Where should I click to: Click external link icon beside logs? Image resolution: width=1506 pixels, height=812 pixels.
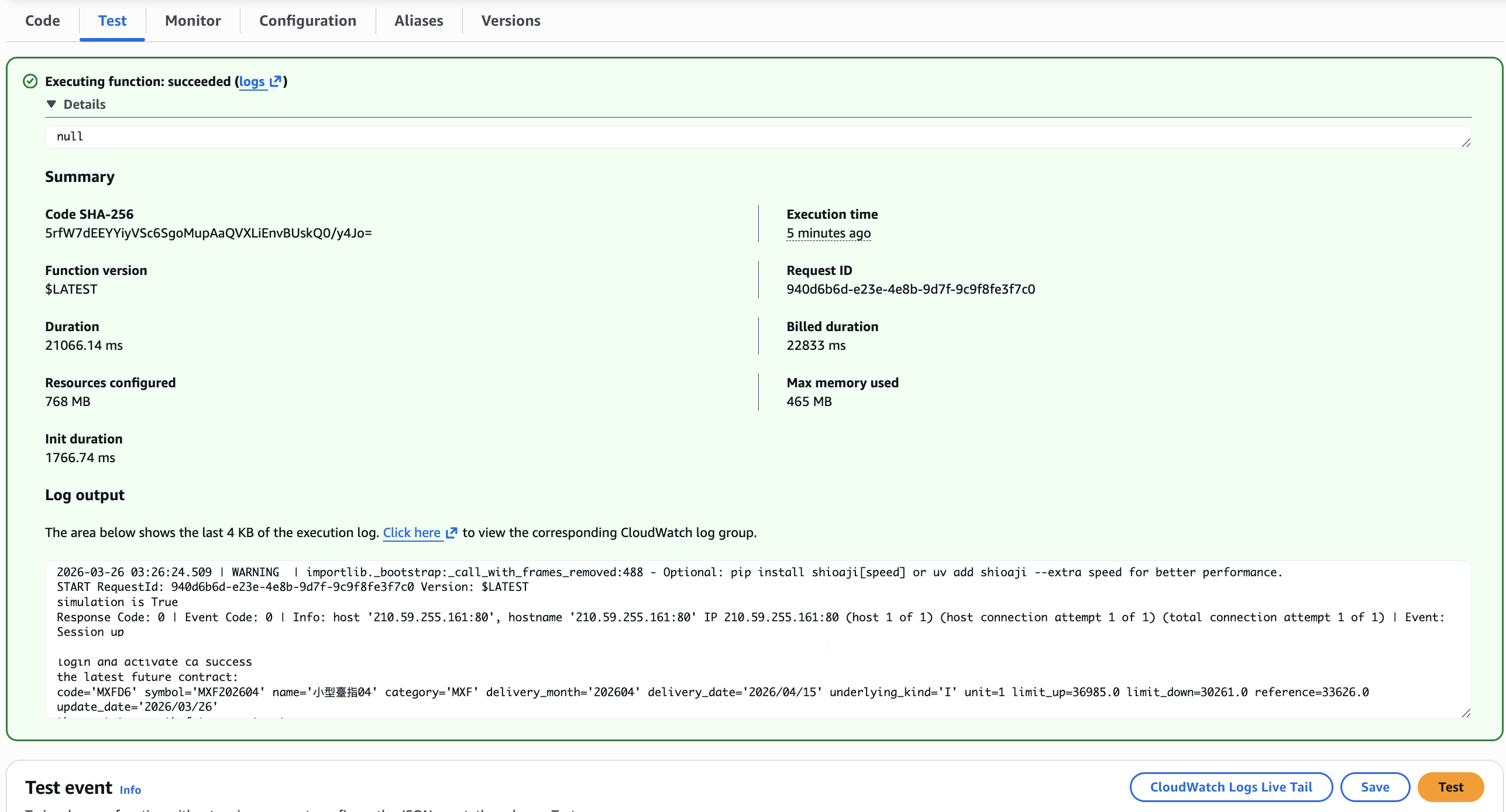276,81
